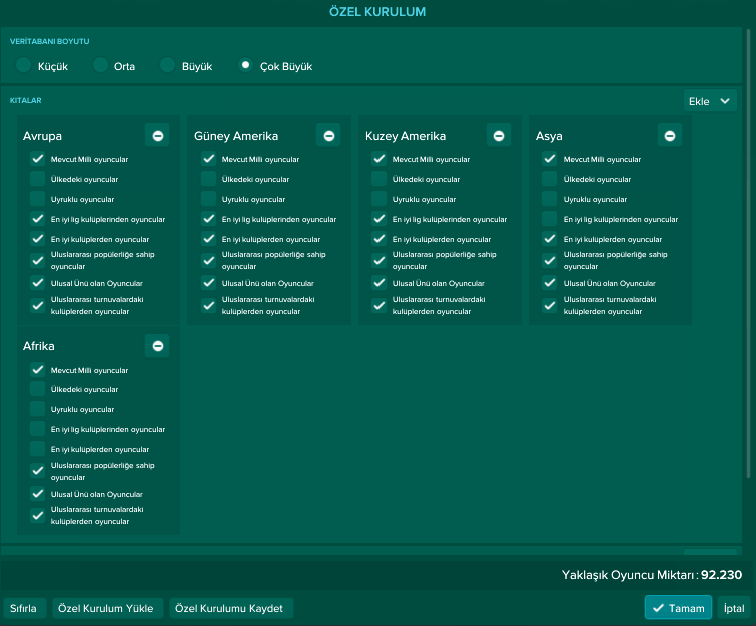The width and height of the screenshot is (756, 626).
Task: Toggle Asya En iyi kulüplerden oyuncular
Action: (x=550, y=239)
